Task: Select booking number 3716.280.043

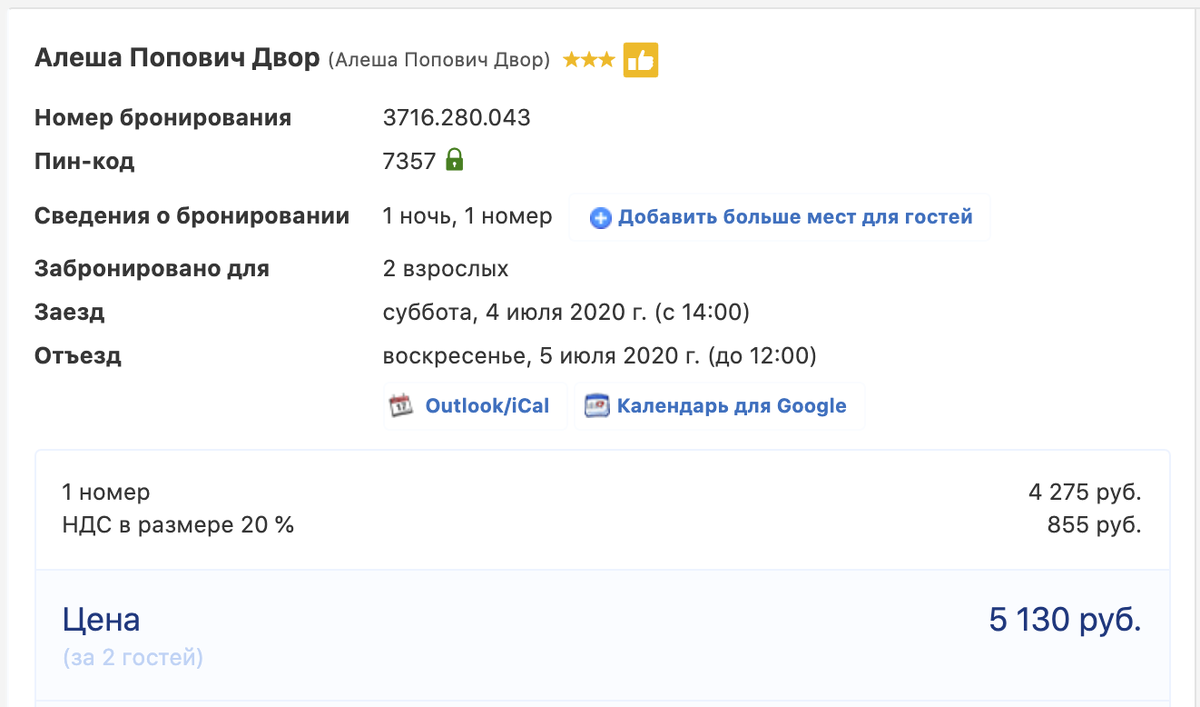Action: pyautogui.click(x=457, y=118)
